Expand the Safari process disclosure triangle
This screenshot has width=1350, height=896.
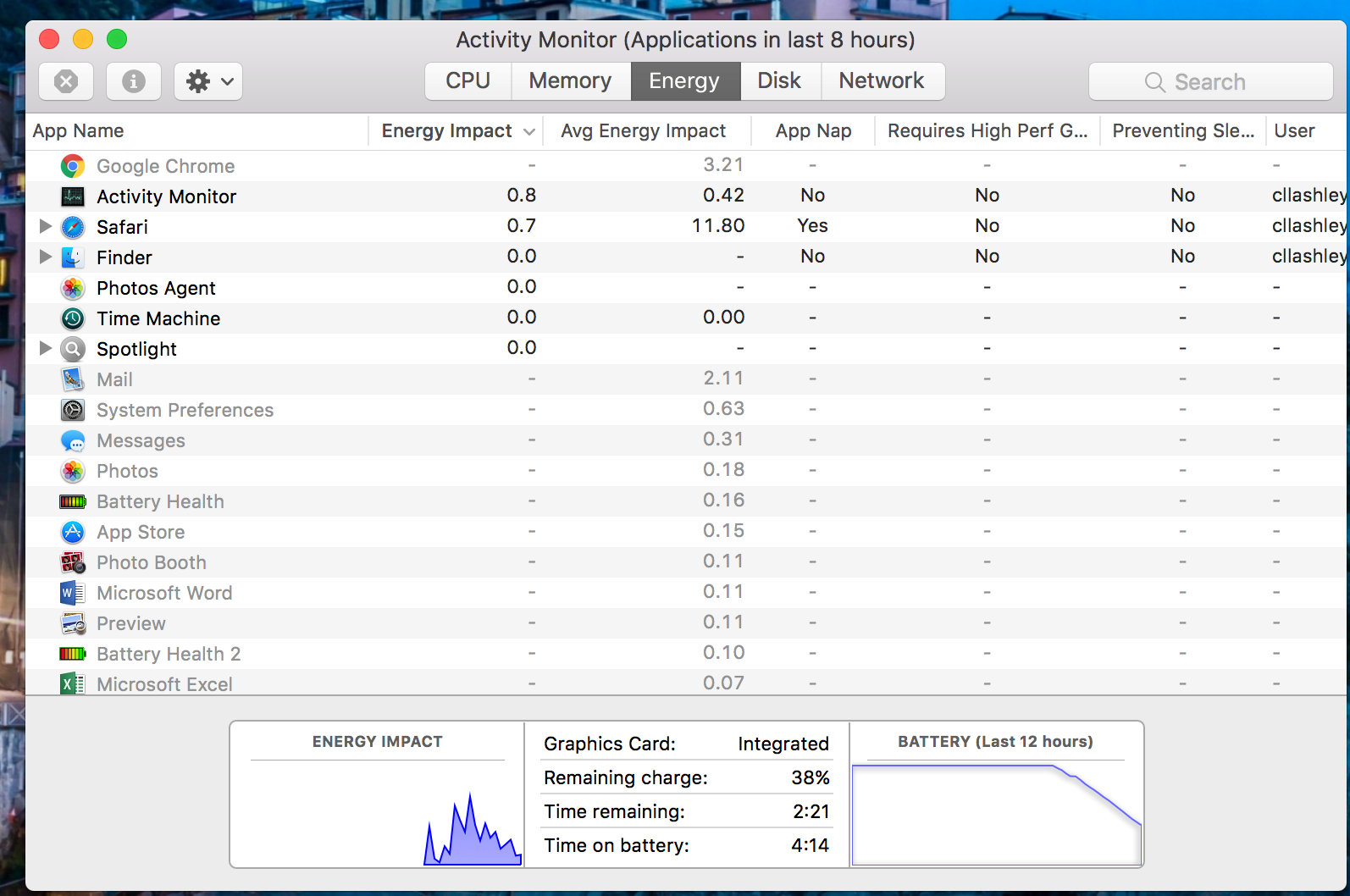(46, 226)
